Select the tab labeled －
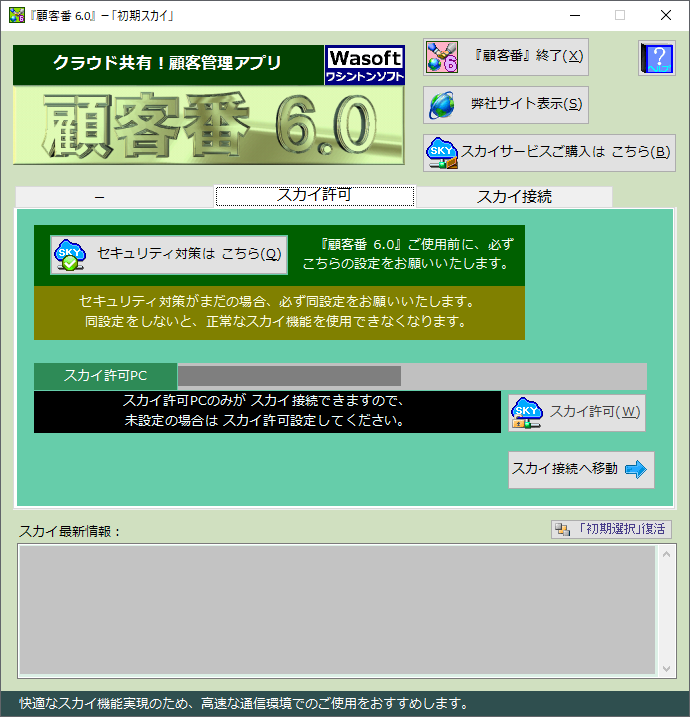The width and height of the screenshot is (690, 717). pyautogui.click(x=115, y=197)
